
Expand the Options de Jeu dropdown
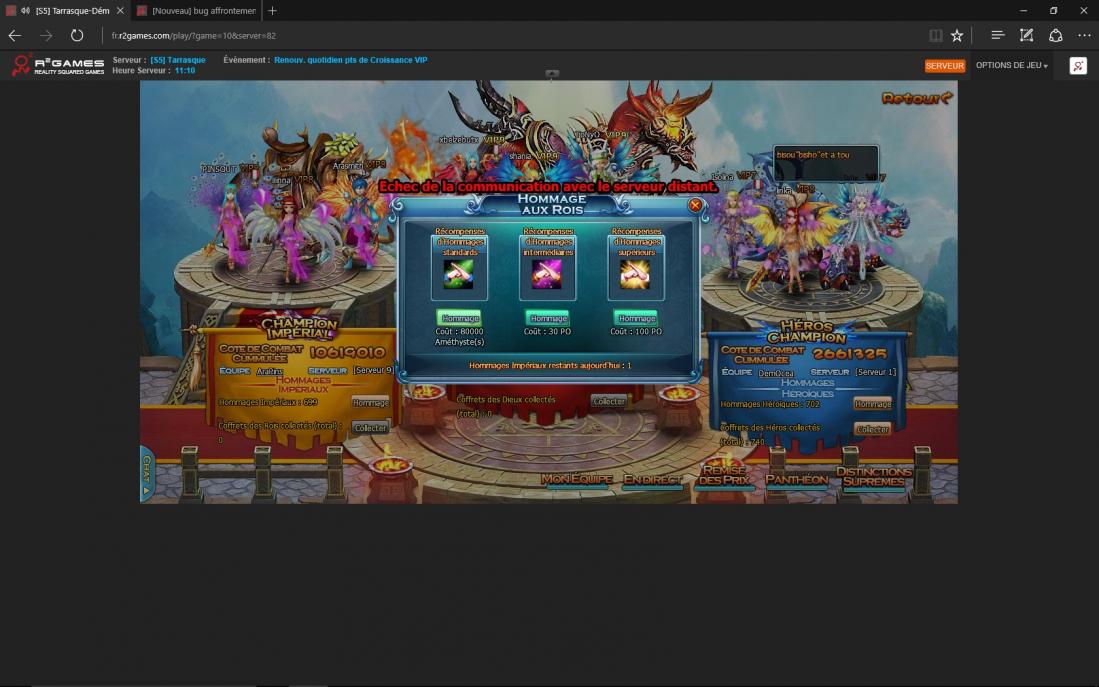1011,66
